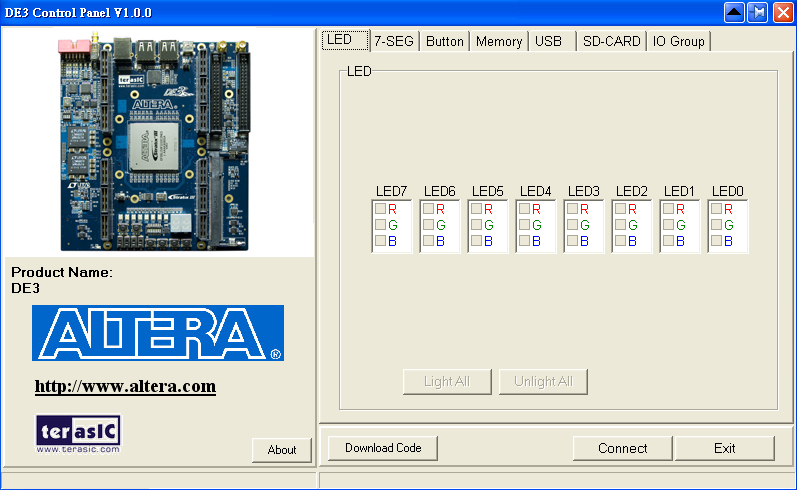Enable LED6 red checkbox
This screenshot has height=490, width=797.
[x=428, y=208]
